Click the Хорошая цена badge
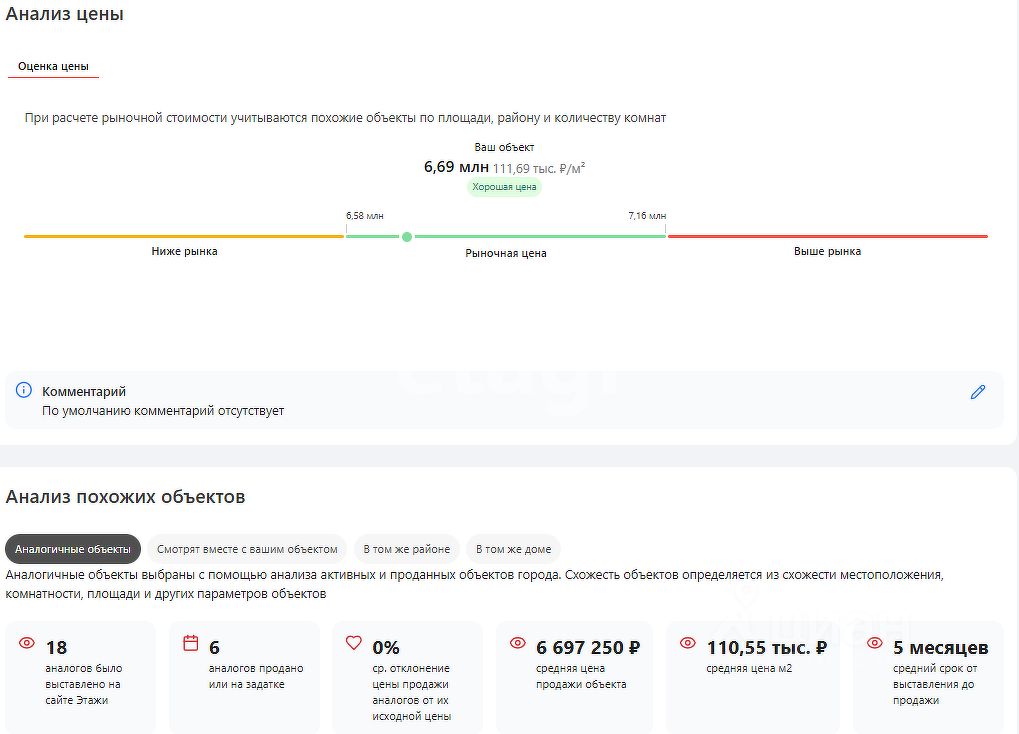 [x=504, y=187]
